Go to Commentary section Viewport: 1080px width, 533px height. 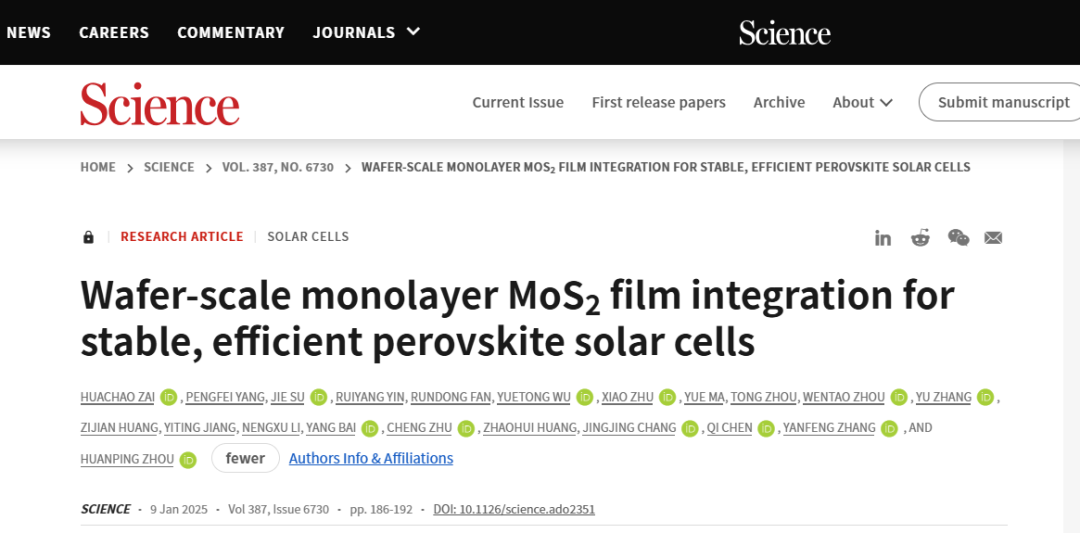[x=231, y=32]
